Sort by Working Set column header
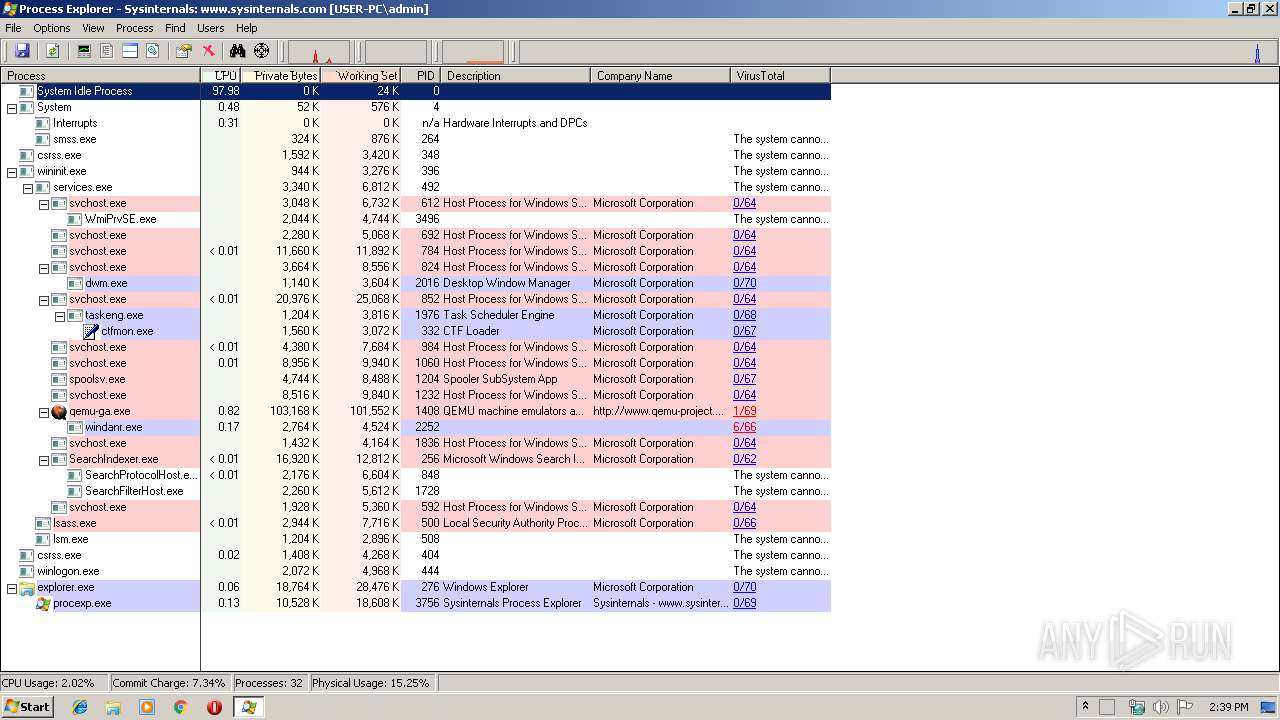 coord(361,75)
